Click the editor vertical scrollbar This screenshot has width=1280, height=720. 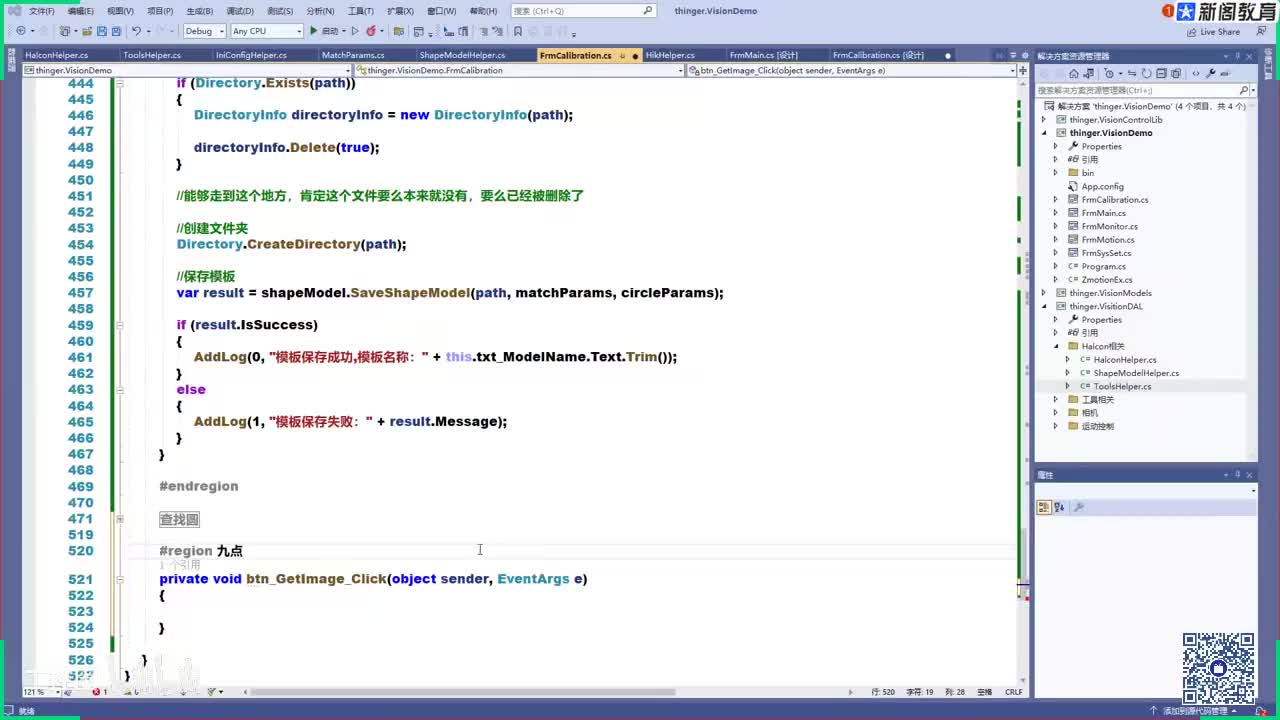[x=1022, y=380]
